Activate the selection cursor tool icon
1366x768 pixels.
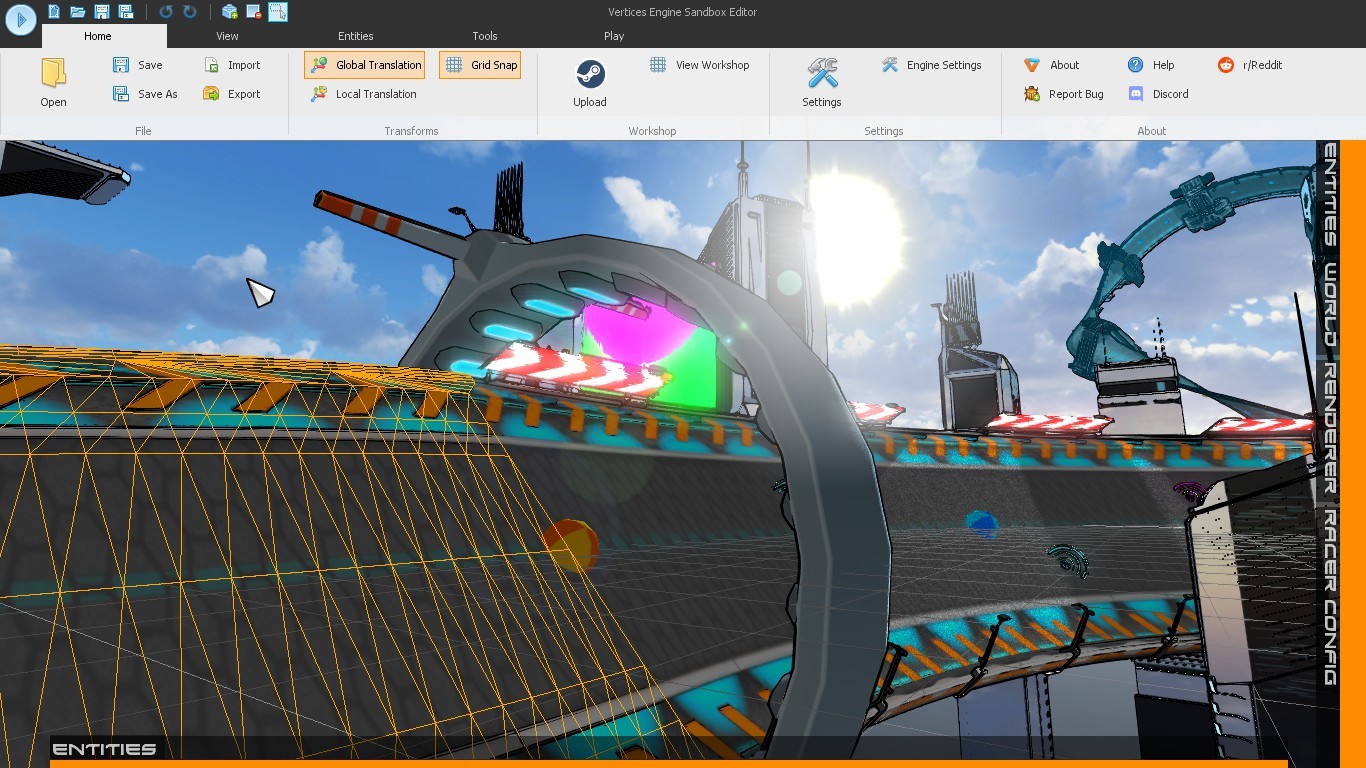coord(278,12)
